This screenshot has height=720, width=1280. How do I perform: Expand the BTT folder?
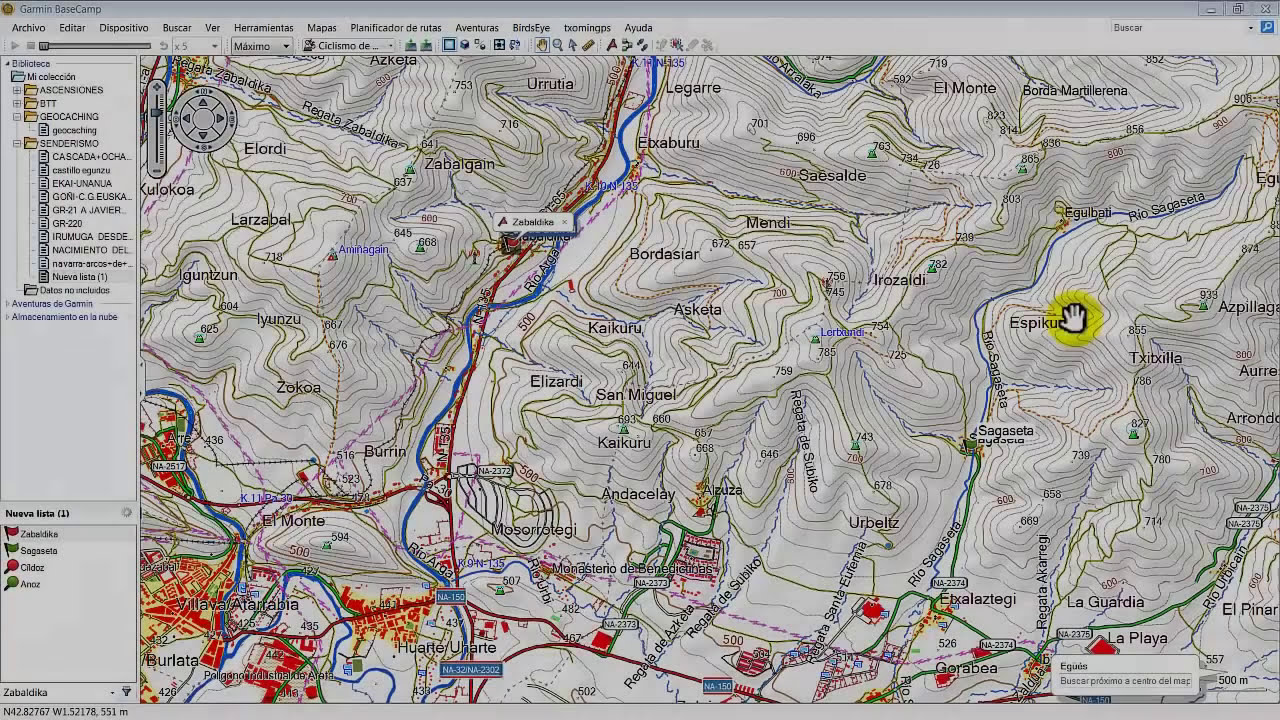[x=17, y=103]
